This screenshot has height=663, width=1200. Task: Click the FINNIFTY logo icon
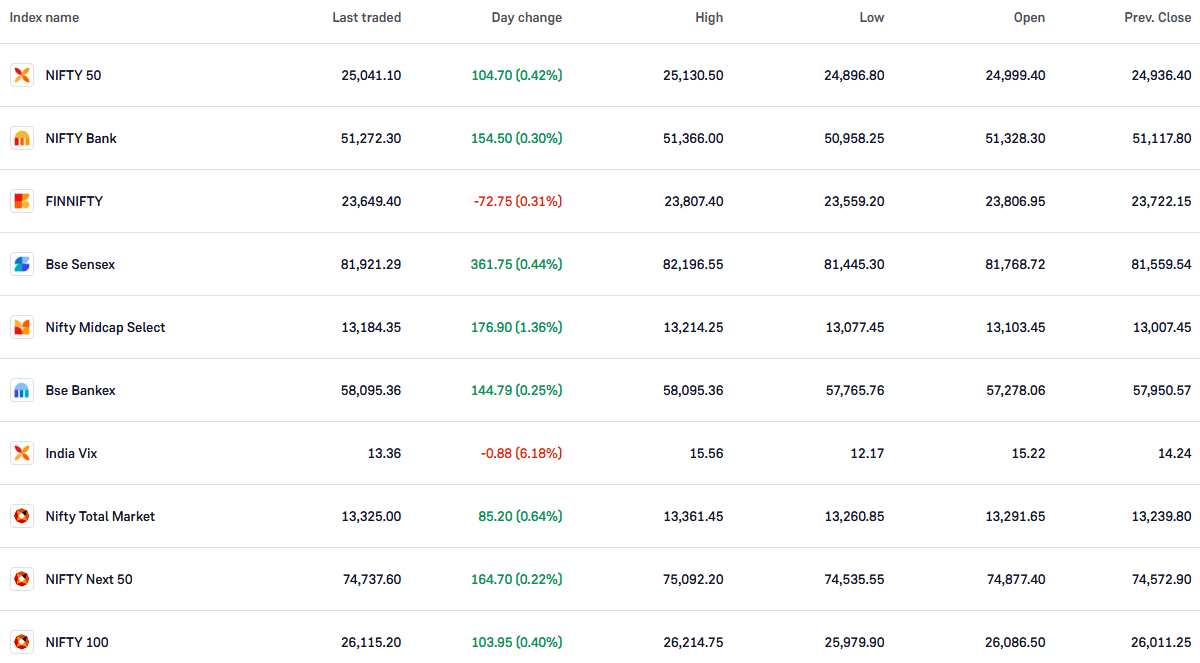pyautogui.click(x=22, y=201)
